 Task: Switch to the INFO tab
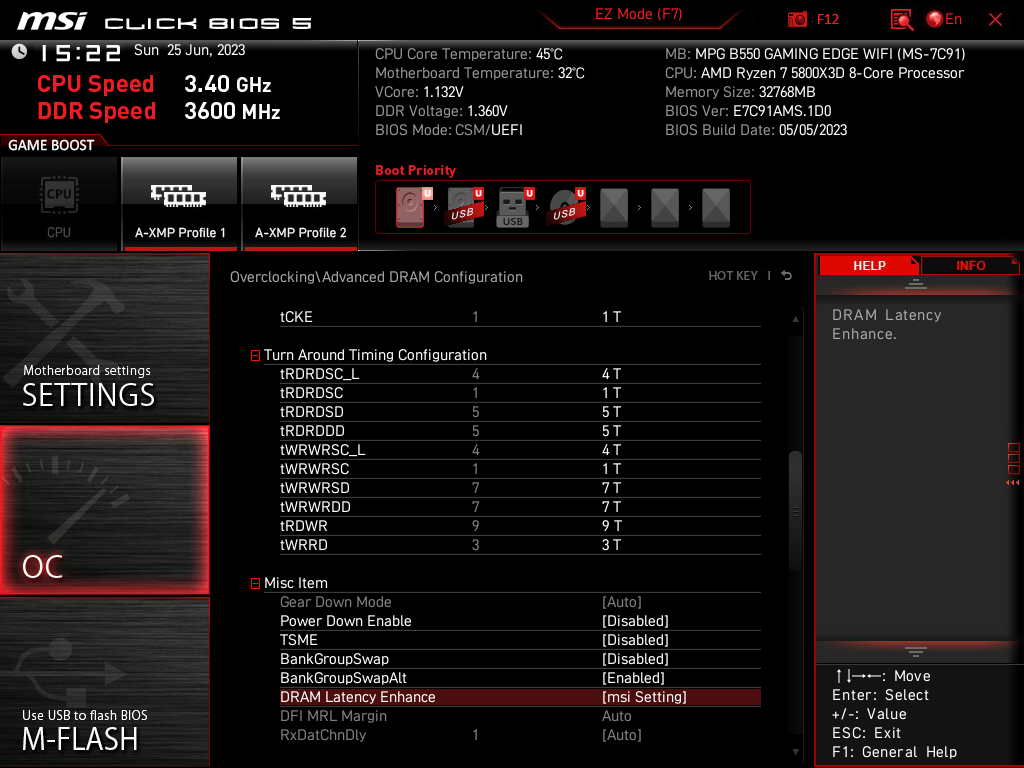pyautogui.click(x=970, y=266)
